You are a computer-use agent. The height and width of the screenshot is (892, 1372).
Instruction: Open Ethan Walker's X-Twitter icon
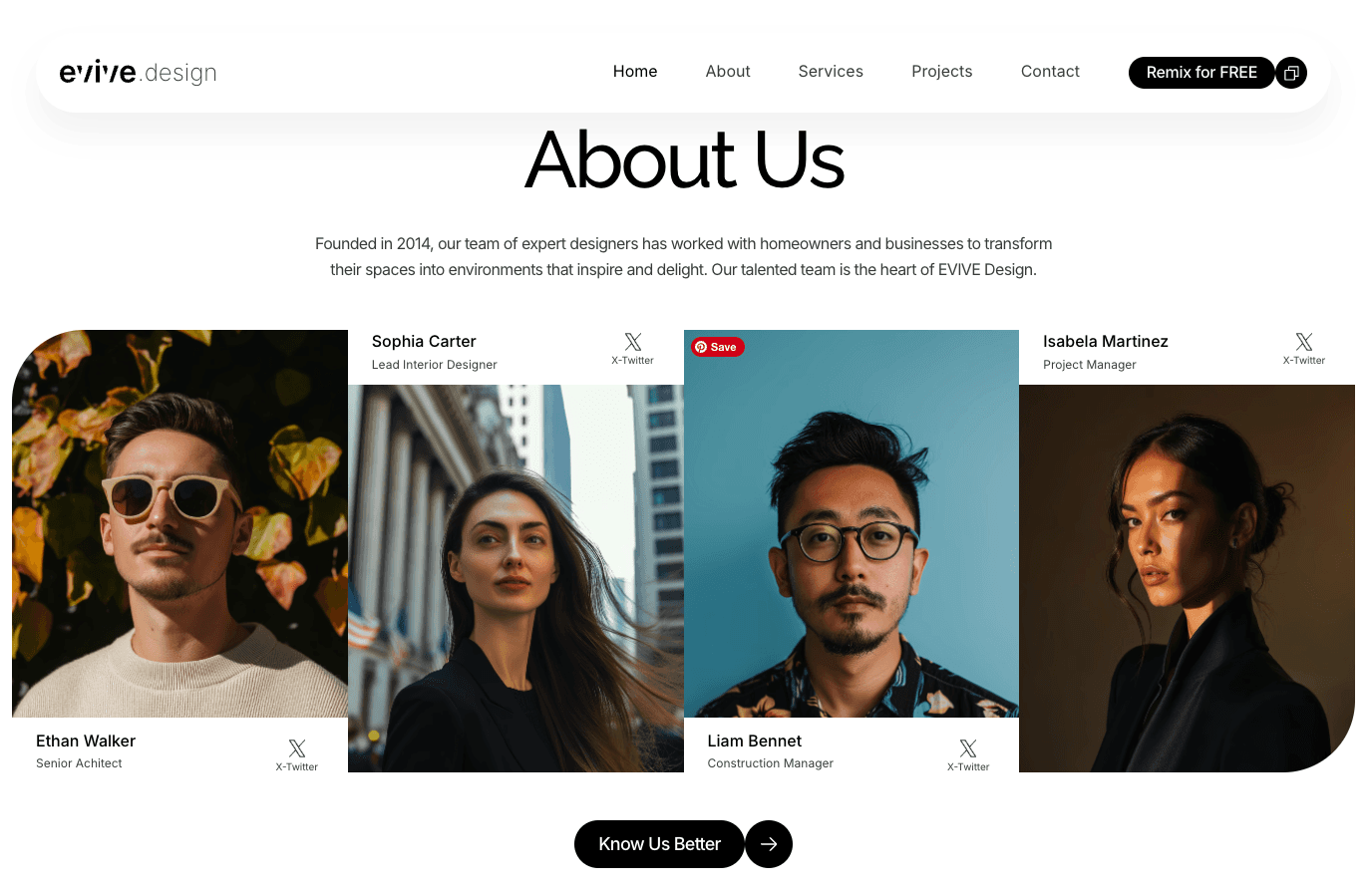297,748
